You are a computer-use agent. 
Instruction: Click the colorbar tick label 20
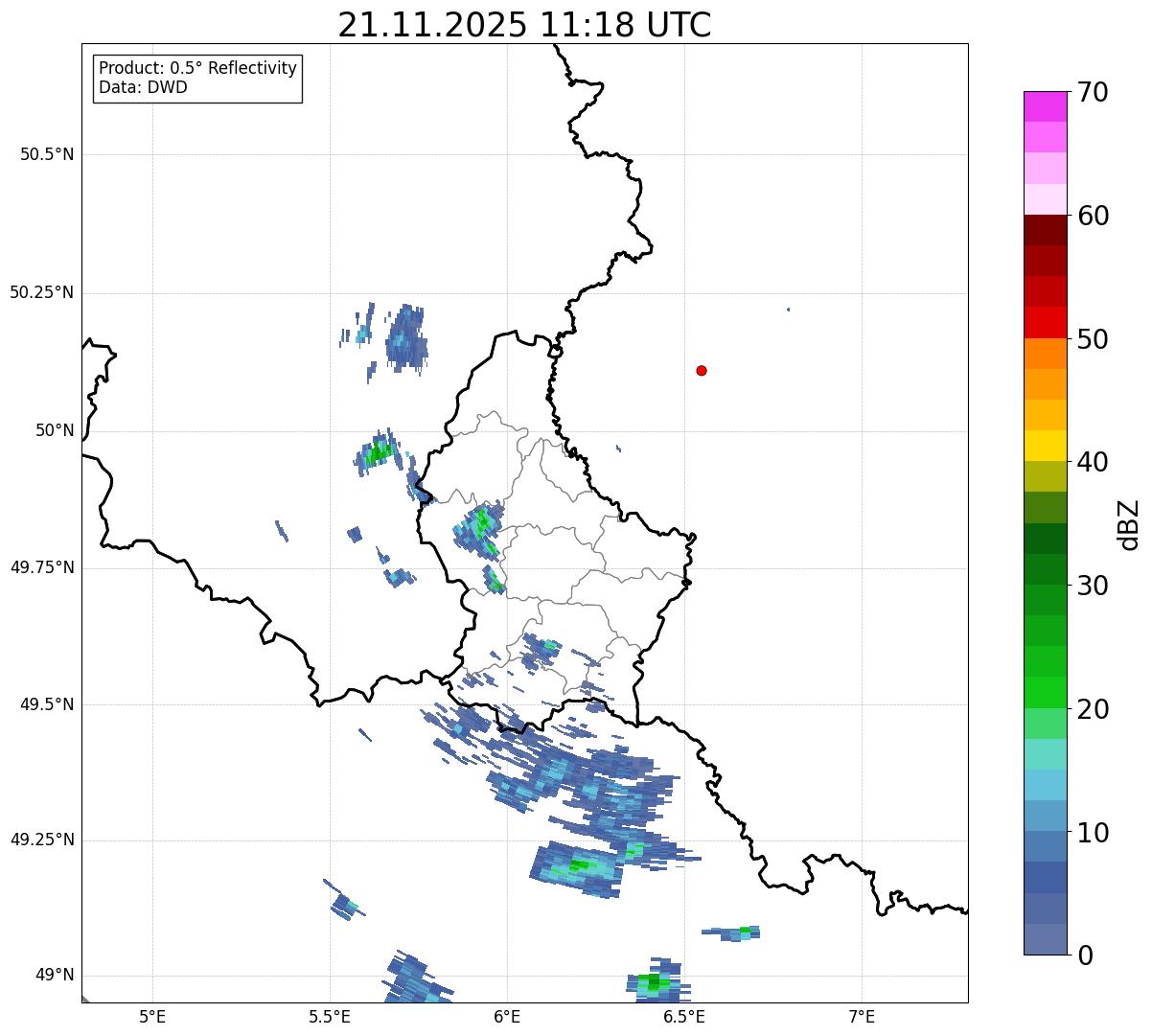point(1092,709)
